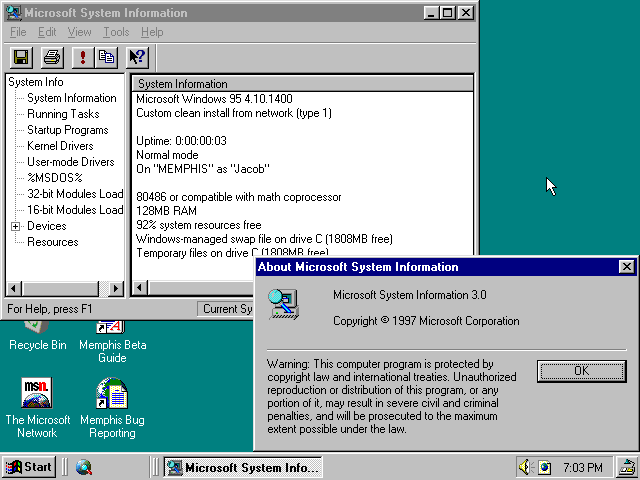The width and height of the screenshot is (640, 480).
Task: Launch Internet Explorer from quick launch
Action: click(x=84, y=467)
